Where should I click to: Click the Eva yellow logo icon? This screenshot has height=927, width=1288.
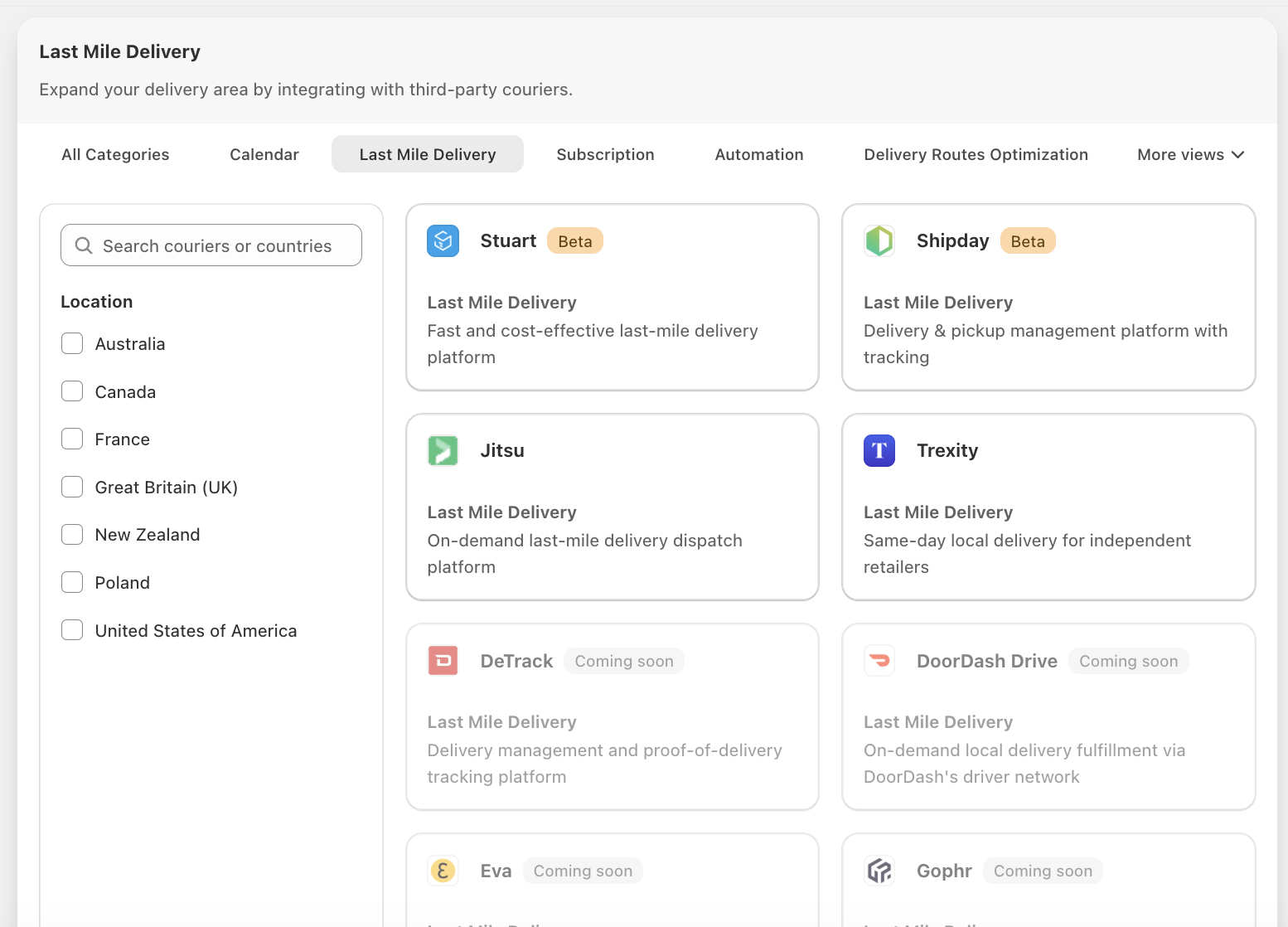[443, 871]
